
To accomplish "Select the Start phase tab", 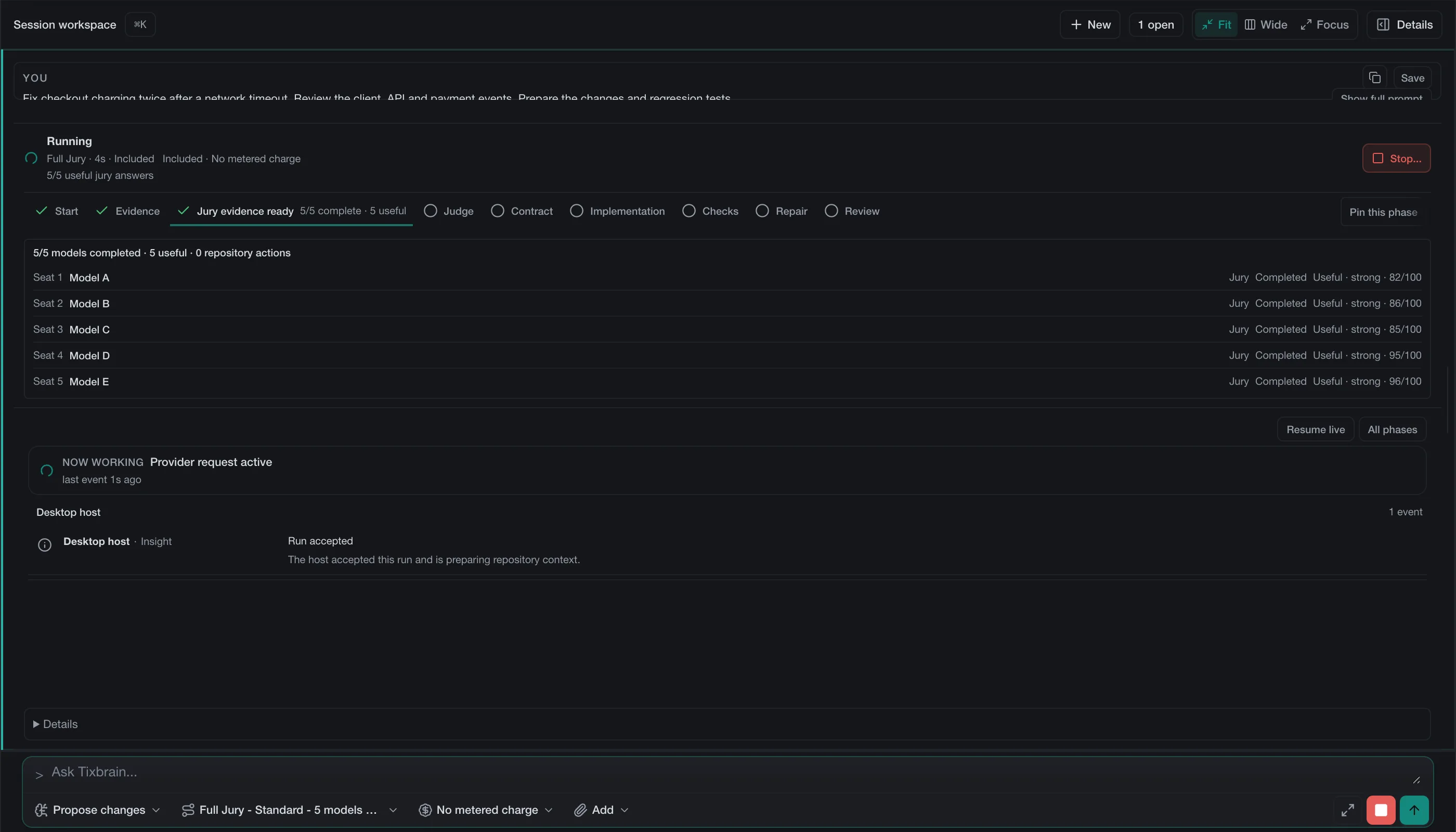I will 57,211.
